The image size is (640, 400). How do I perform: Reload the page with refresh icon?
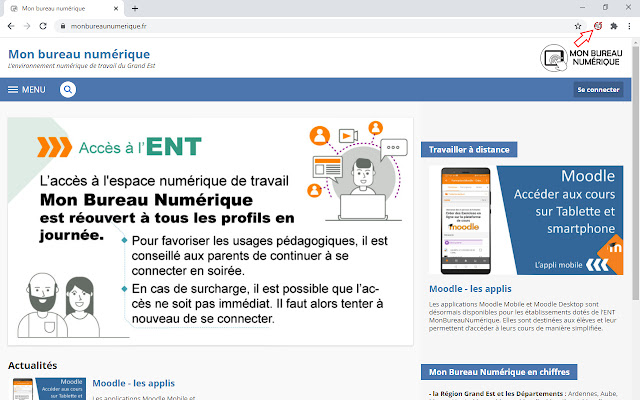(43, 26)
